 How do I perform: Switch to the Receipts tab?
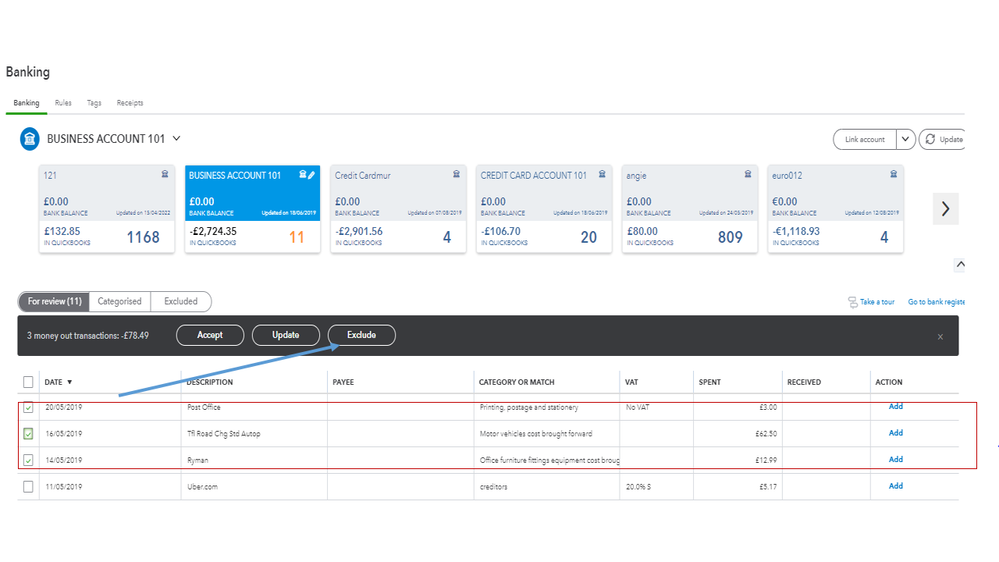pos(130,103)
